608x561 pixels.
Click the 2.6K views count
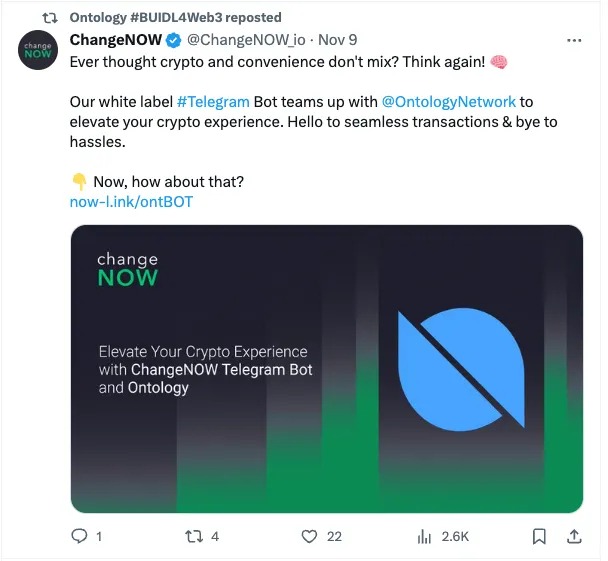(455, 537)
